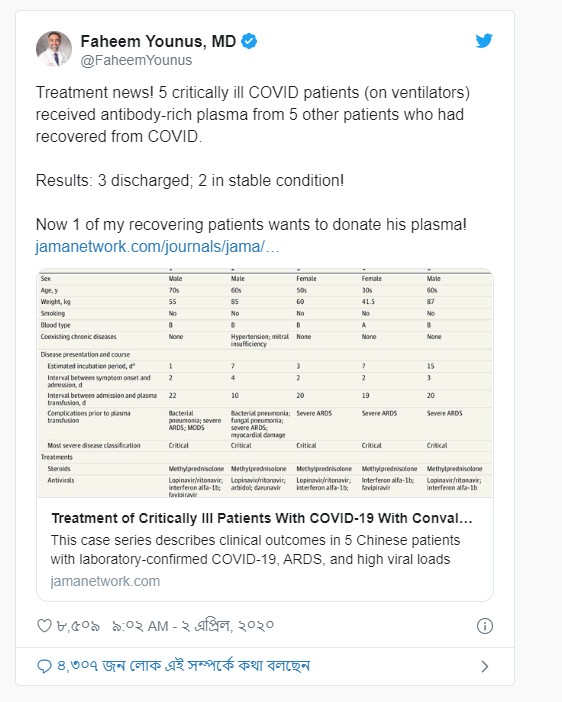Screen dimensions: 562x702
Task: Click the tweet text about Treatment news
Action: pyautogui.click(x=253, y=114)
